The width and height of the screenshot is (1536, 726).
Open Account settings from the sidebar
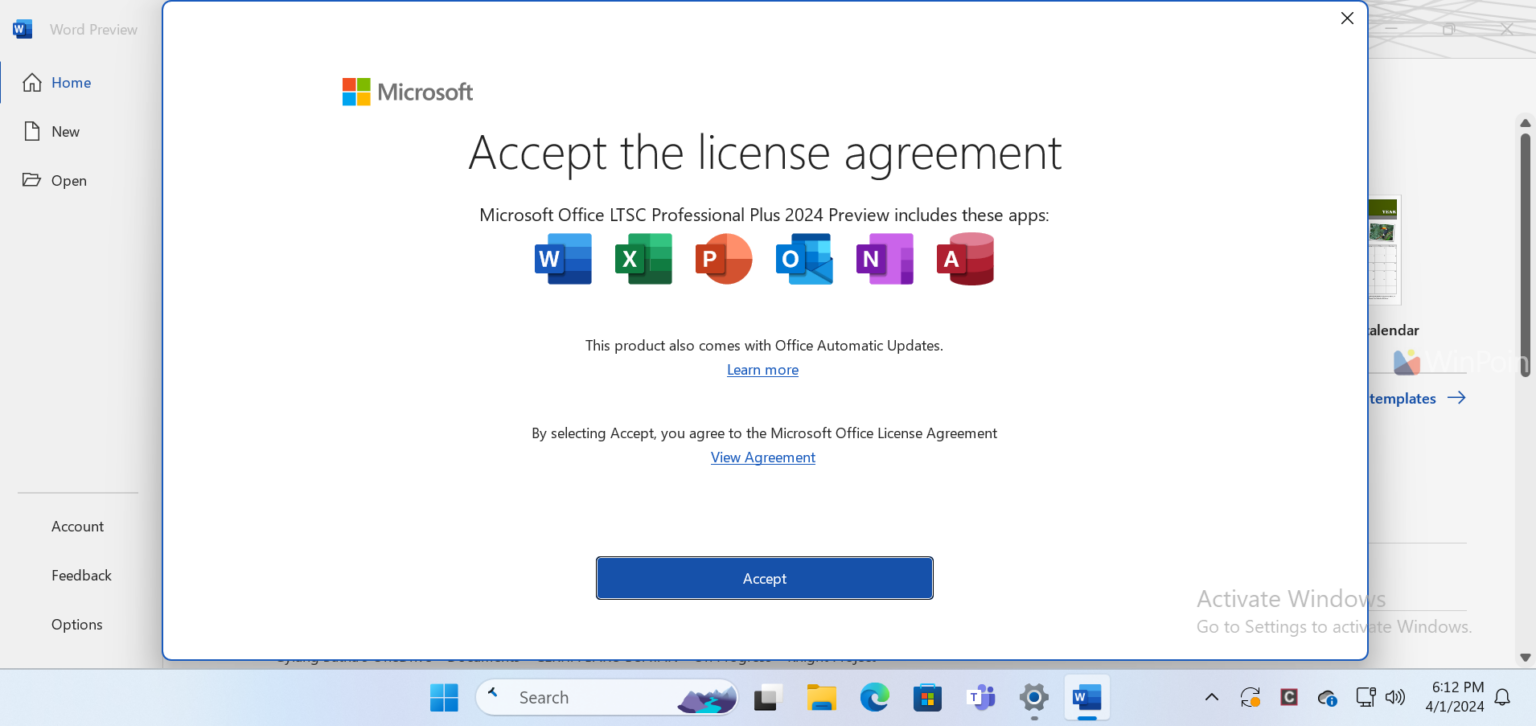point(77,526)
